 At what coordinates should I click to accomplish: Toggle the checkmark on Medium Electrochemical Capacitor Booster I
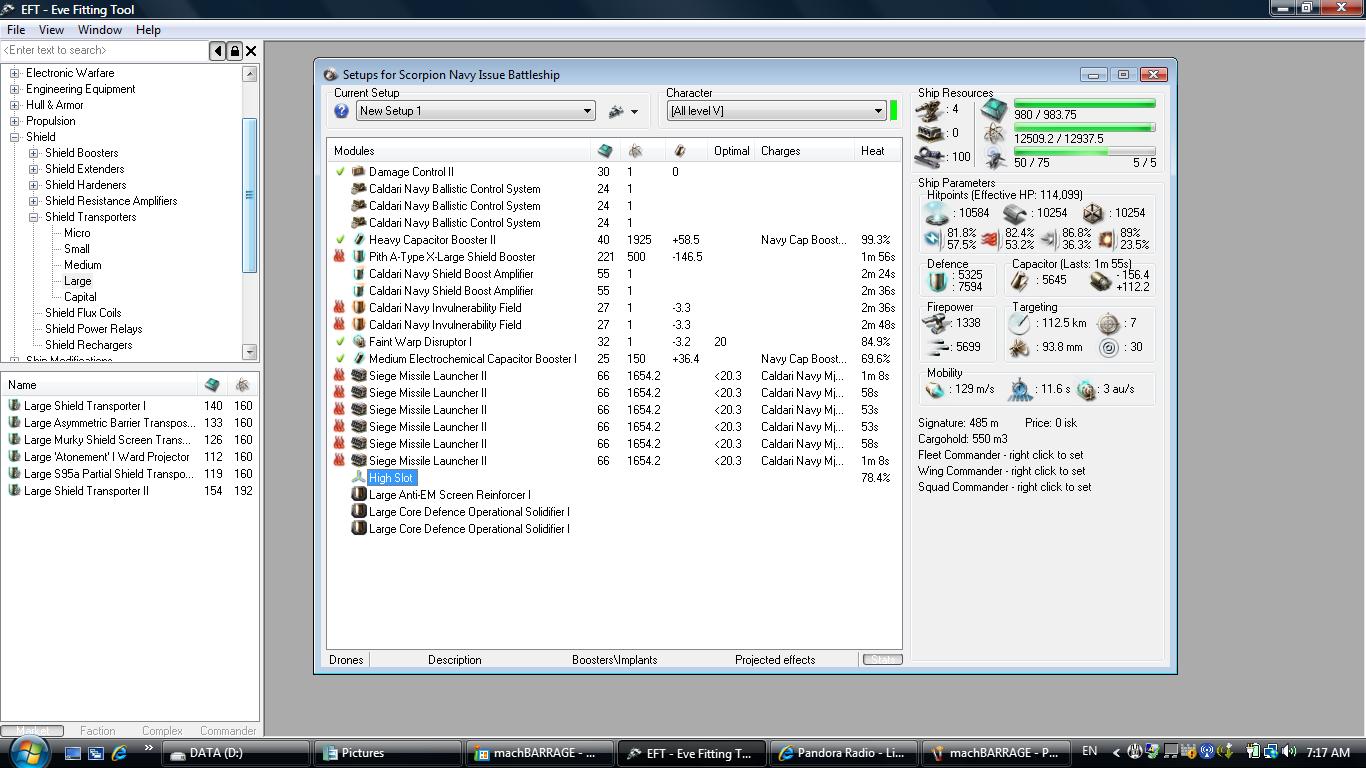pyautogui.click(x=340, y=359)
